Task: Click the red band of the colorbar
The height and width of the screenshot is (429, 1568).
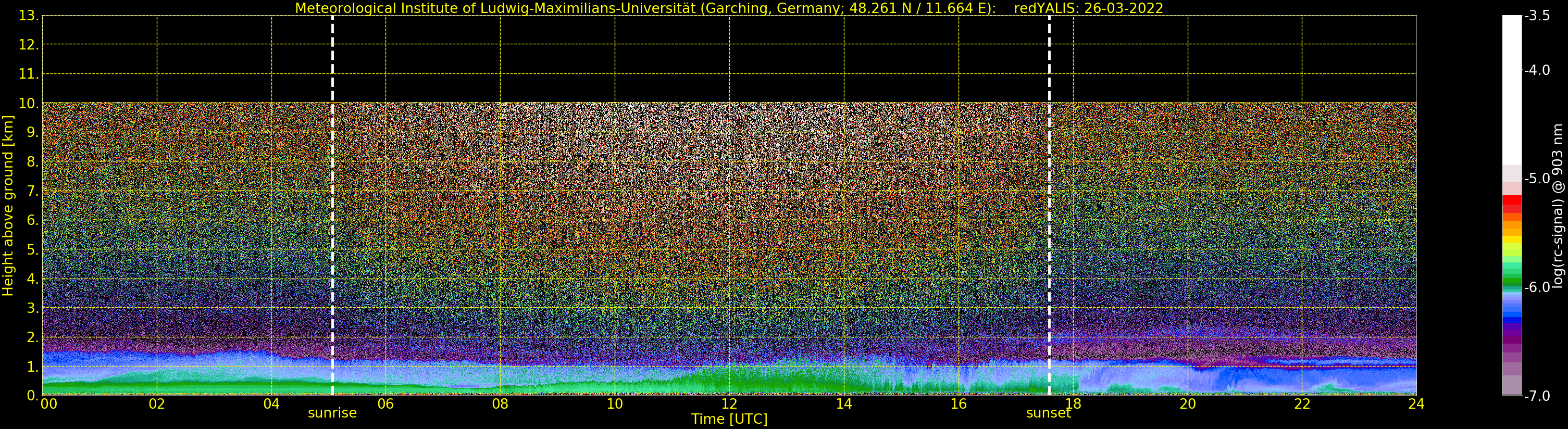Action: point(1512,203)
